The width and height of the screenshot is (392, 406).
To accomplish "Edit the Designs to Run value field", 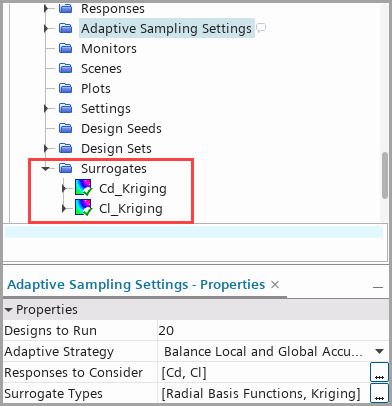I will pos(273,331).
